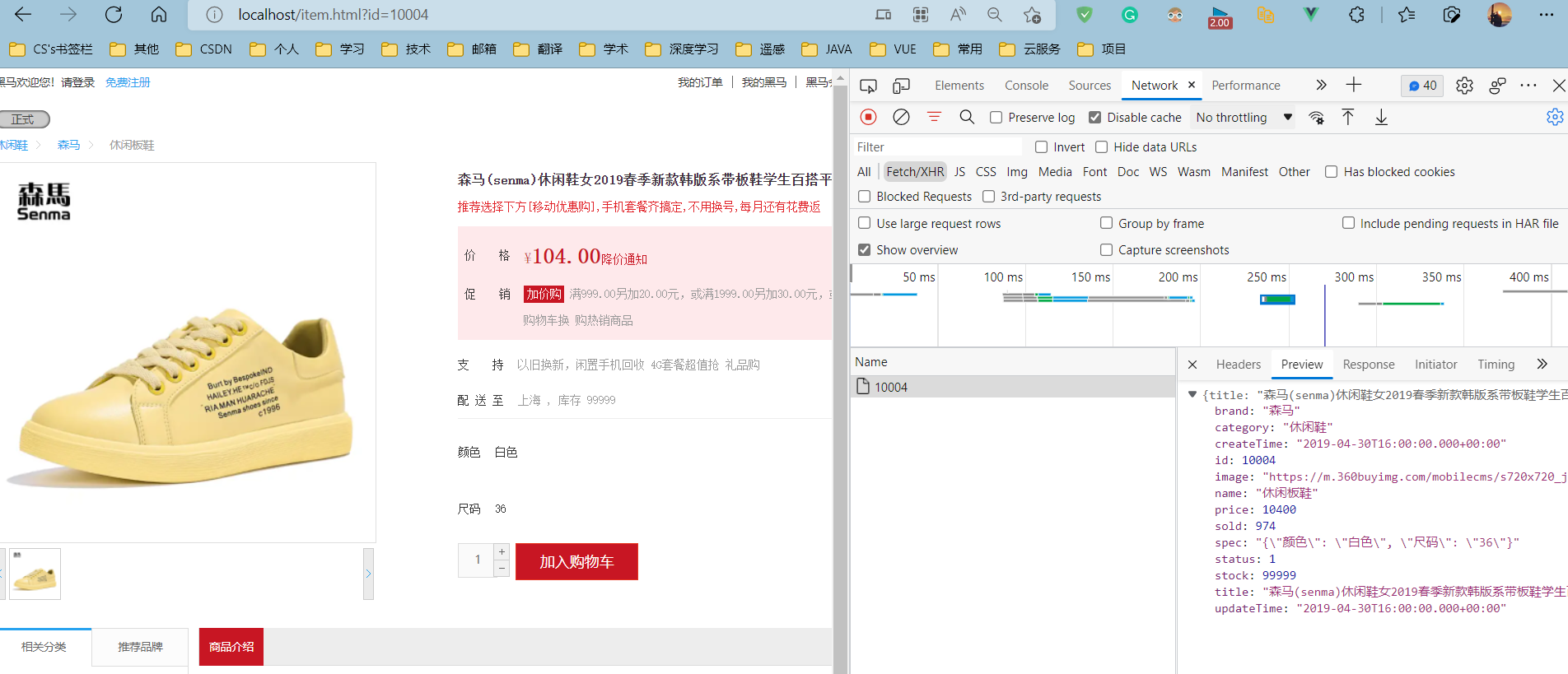The image size is (1568, 674).
Task: Enable Use large request rows
Action: coord(864,223)
